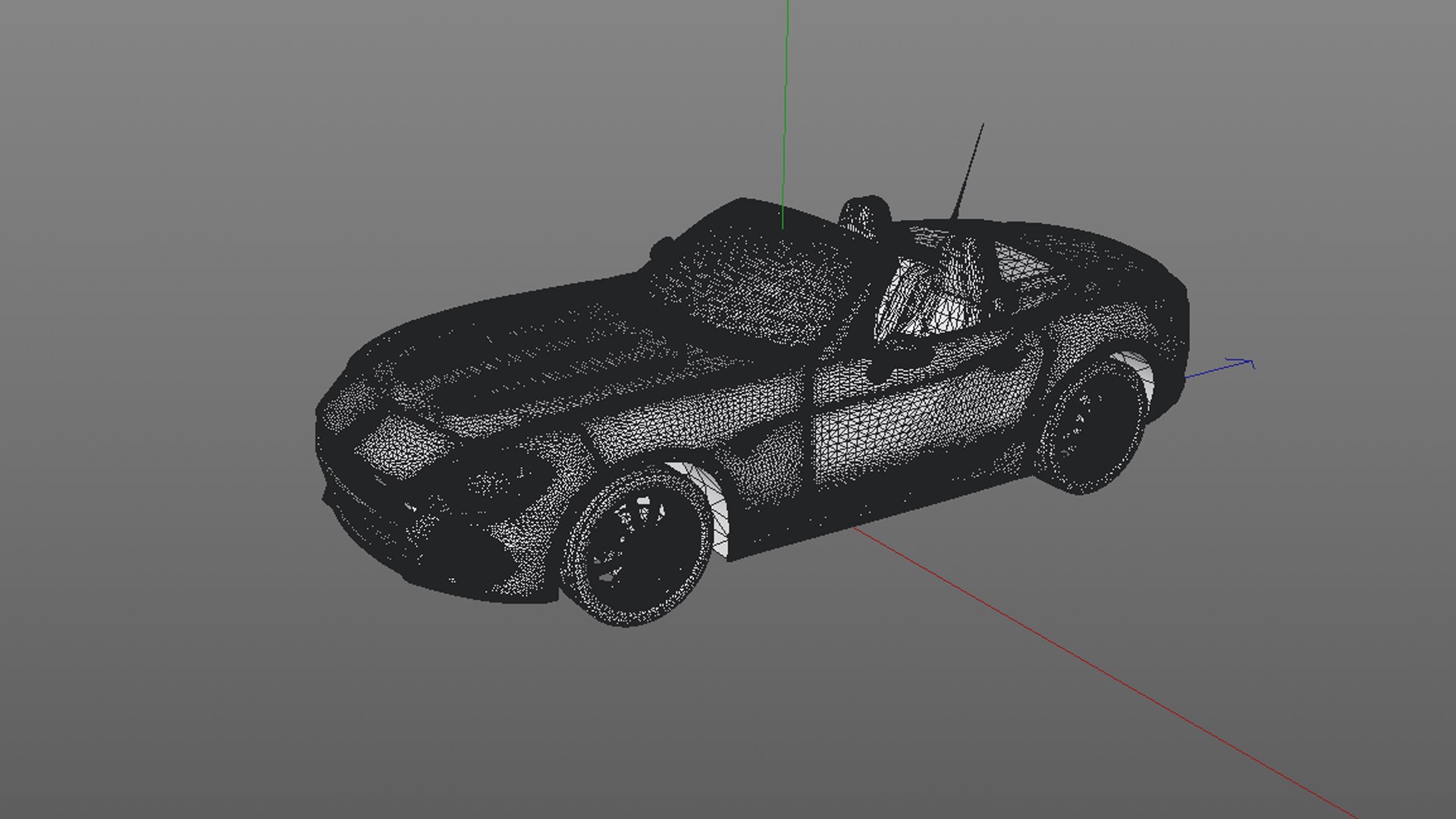This screenshot has height=819, width=1456.
Task: Click the car's antenna
Action: click(968, 172)
